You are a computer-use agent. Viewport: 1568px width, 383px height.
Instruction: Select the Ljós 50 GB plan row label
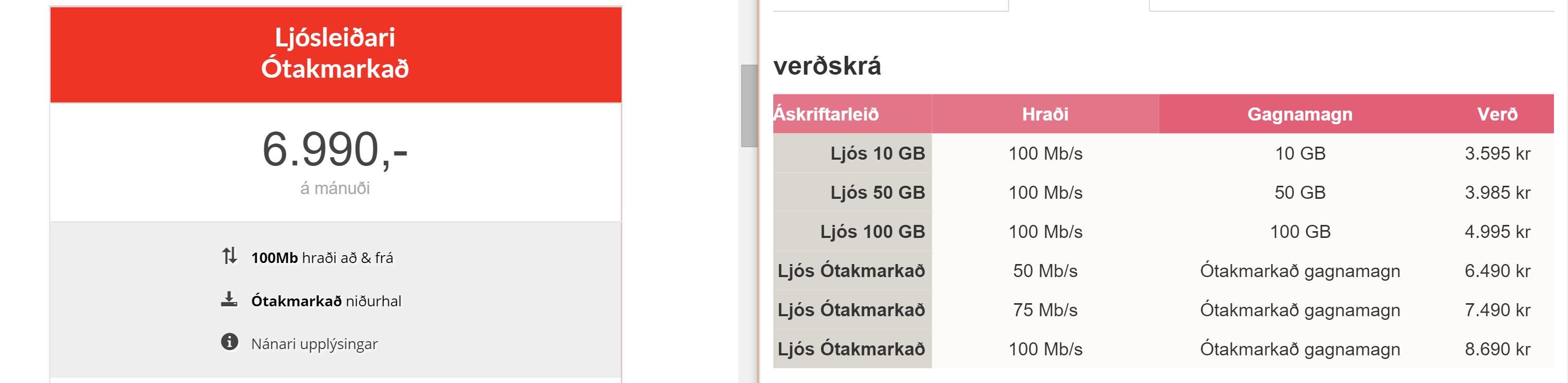point(877,193)
